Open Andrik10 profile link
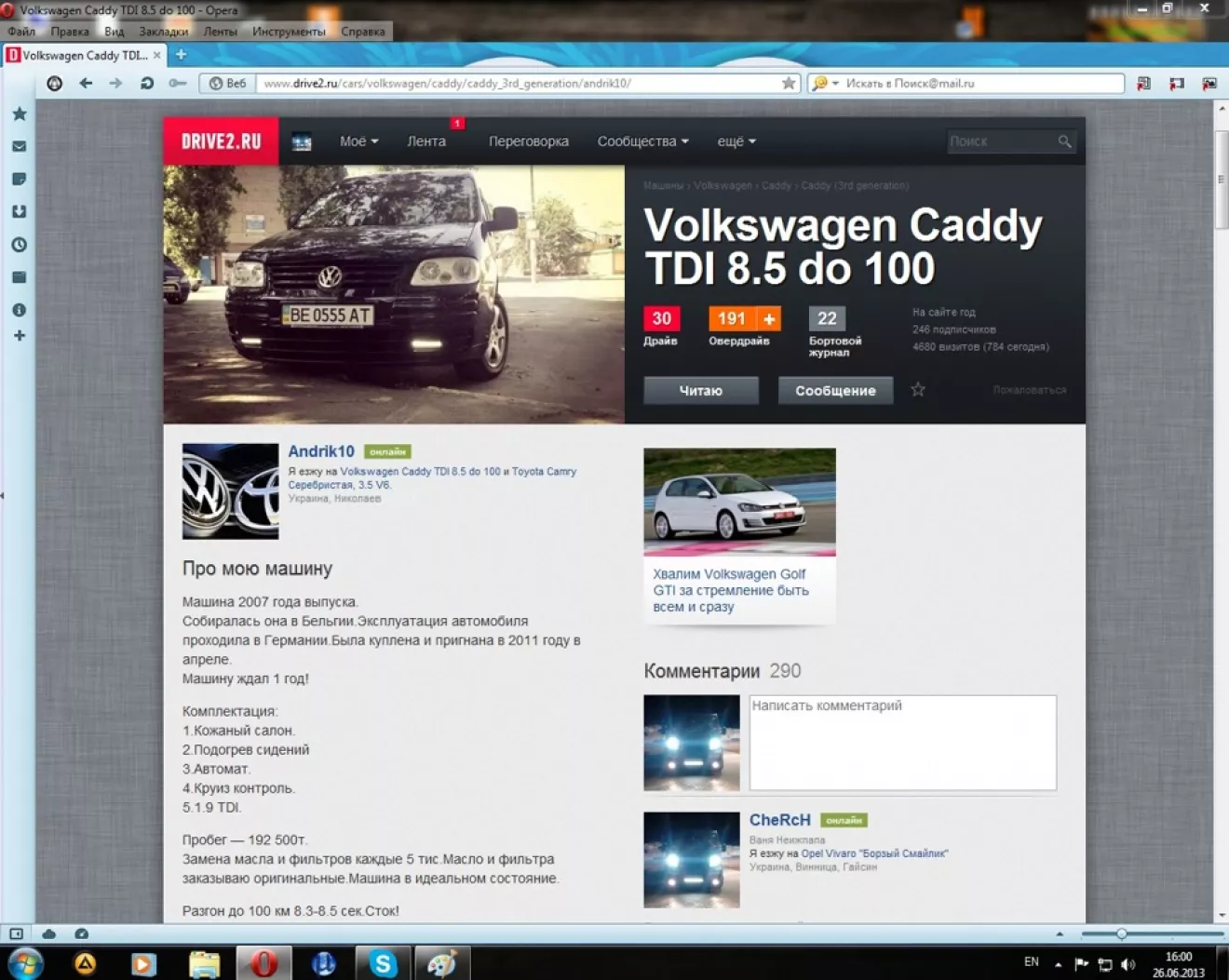Screen dimensions: 1229x980 click(x=321, y=451)
